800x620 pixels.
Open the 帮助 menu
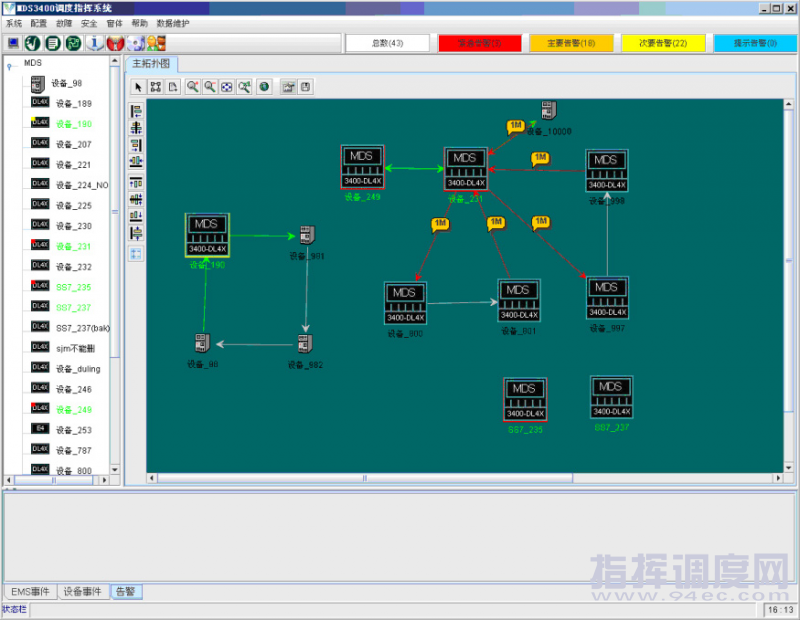(x=139, y=23)
